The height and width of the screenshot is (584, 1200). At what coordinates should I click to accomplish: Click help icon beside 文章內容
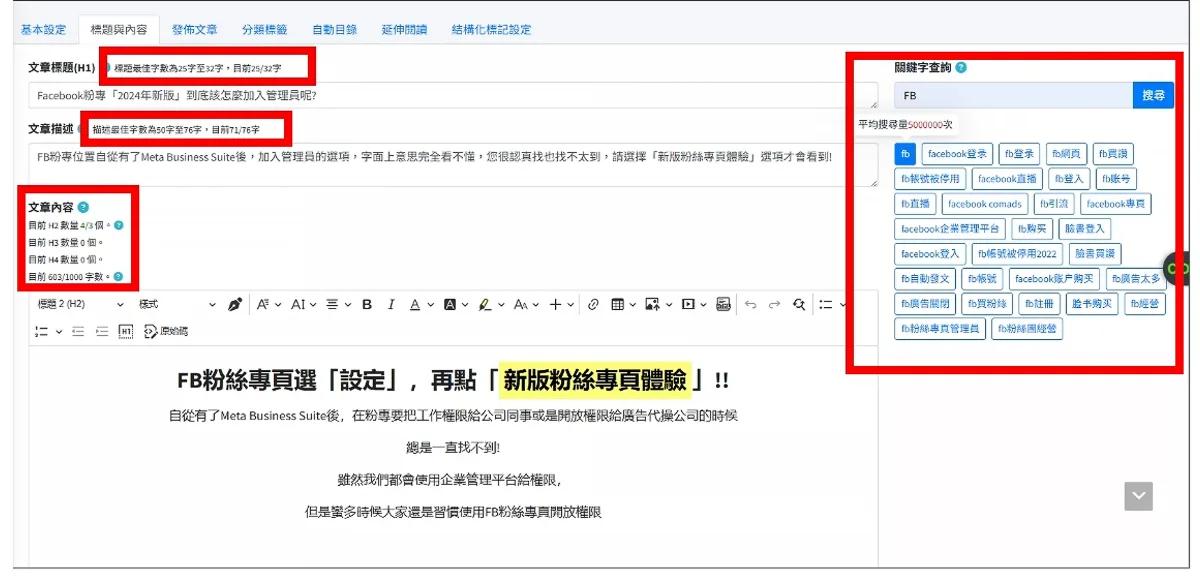tap(83, 207)
